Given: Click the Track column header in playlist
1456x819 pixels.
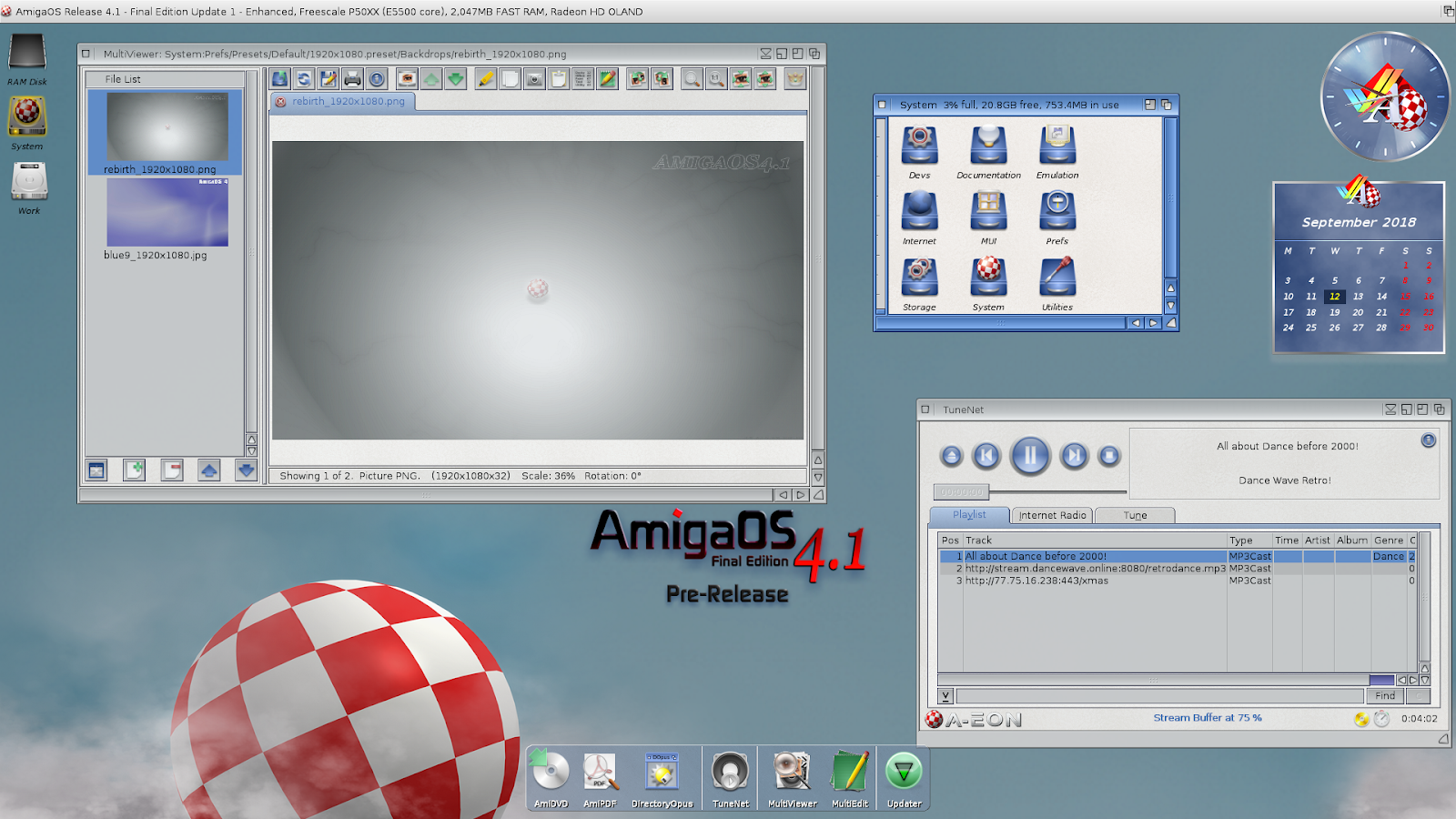Looking at the screenshot, I should [x=1095, y=540].
